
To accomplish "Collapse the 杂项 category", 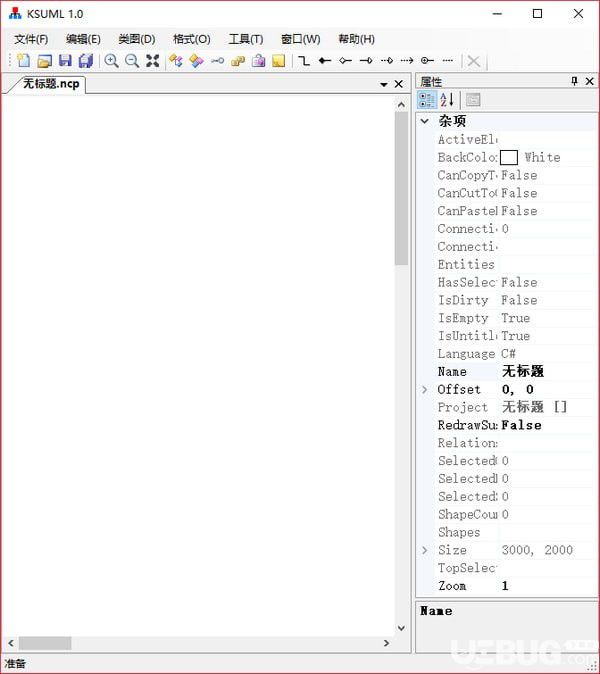I will point(425,121).
